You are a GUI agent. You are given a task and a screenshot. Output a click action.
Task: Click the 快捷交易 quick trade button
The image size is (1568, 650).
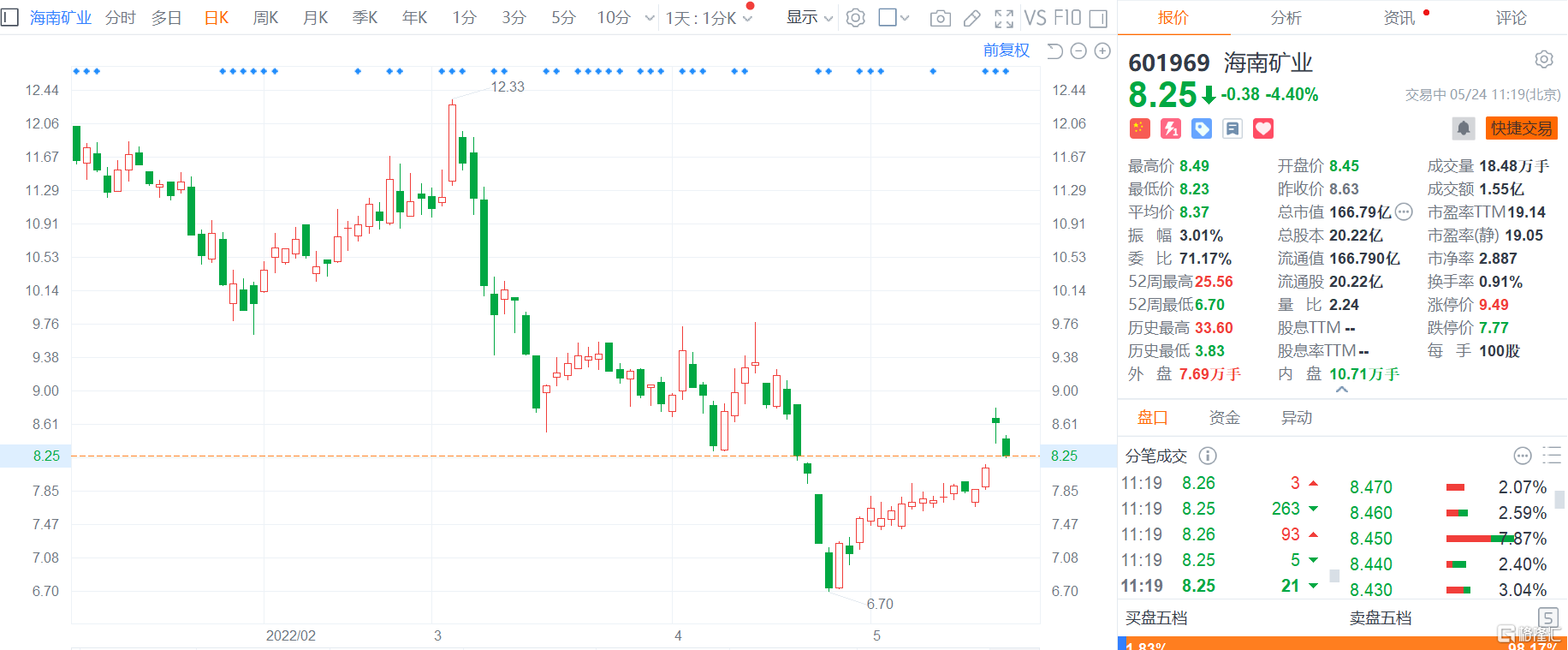(1522, 128)
